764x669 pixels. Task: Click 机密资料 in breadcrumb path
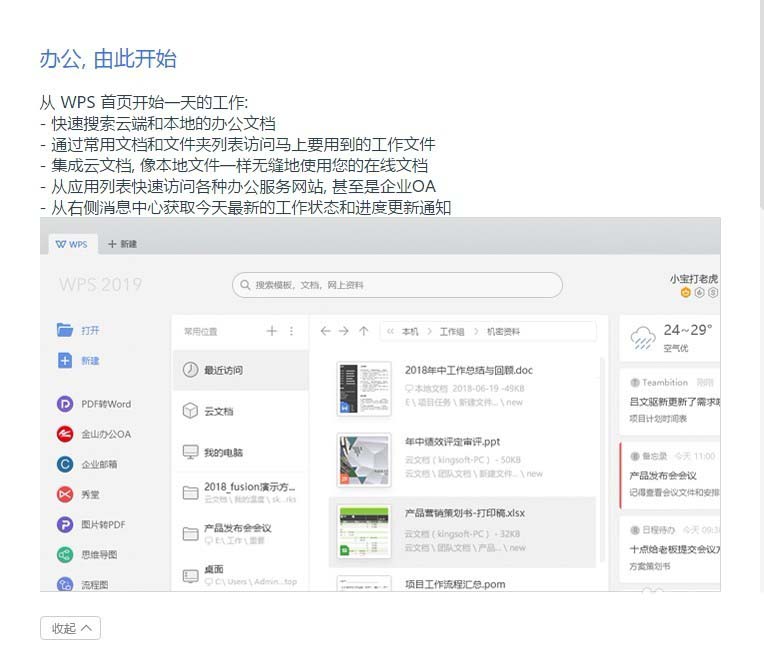[503, 331]
